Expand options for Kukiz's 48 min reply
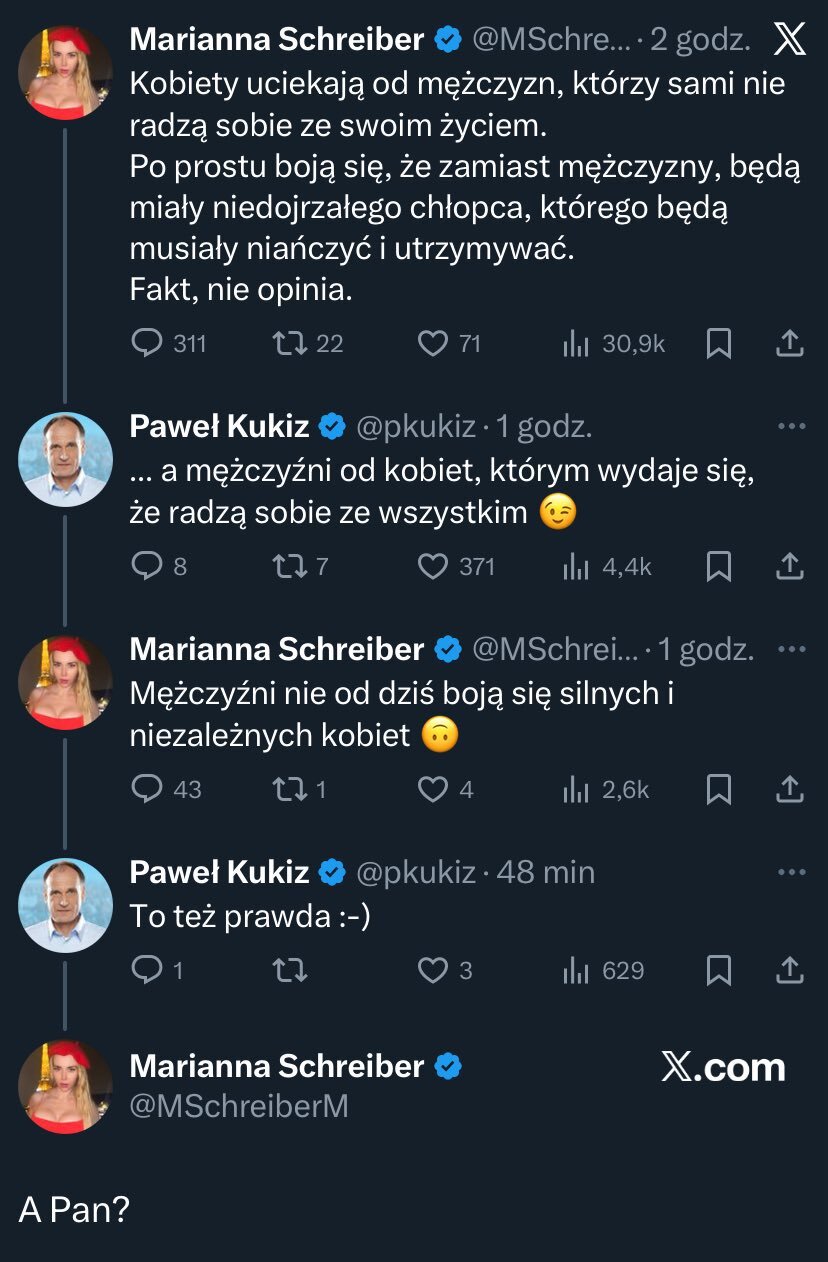 pos(791,872)
